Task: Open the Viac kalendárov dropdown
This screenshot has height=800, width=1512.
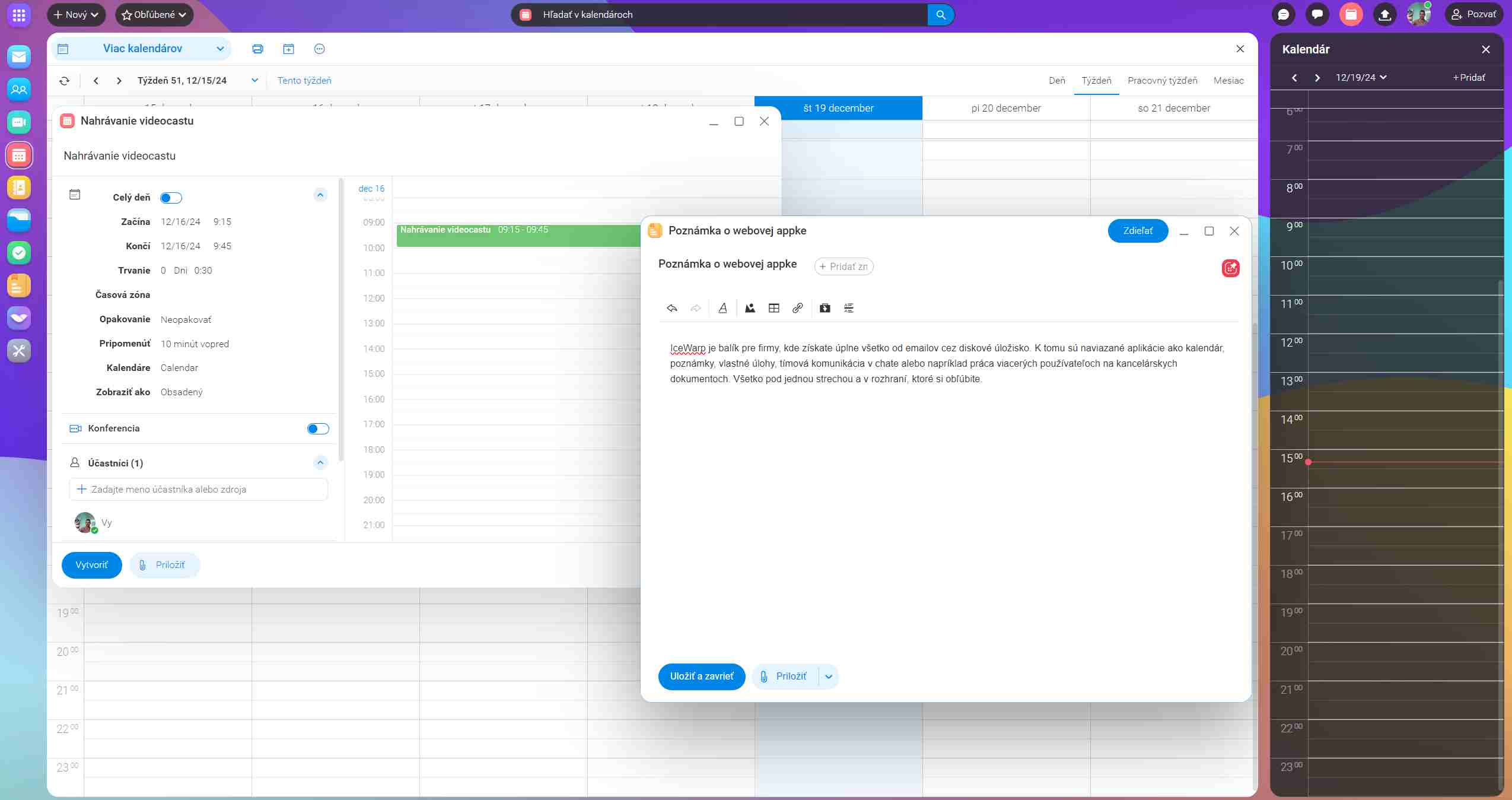Action: click(142, 49)
